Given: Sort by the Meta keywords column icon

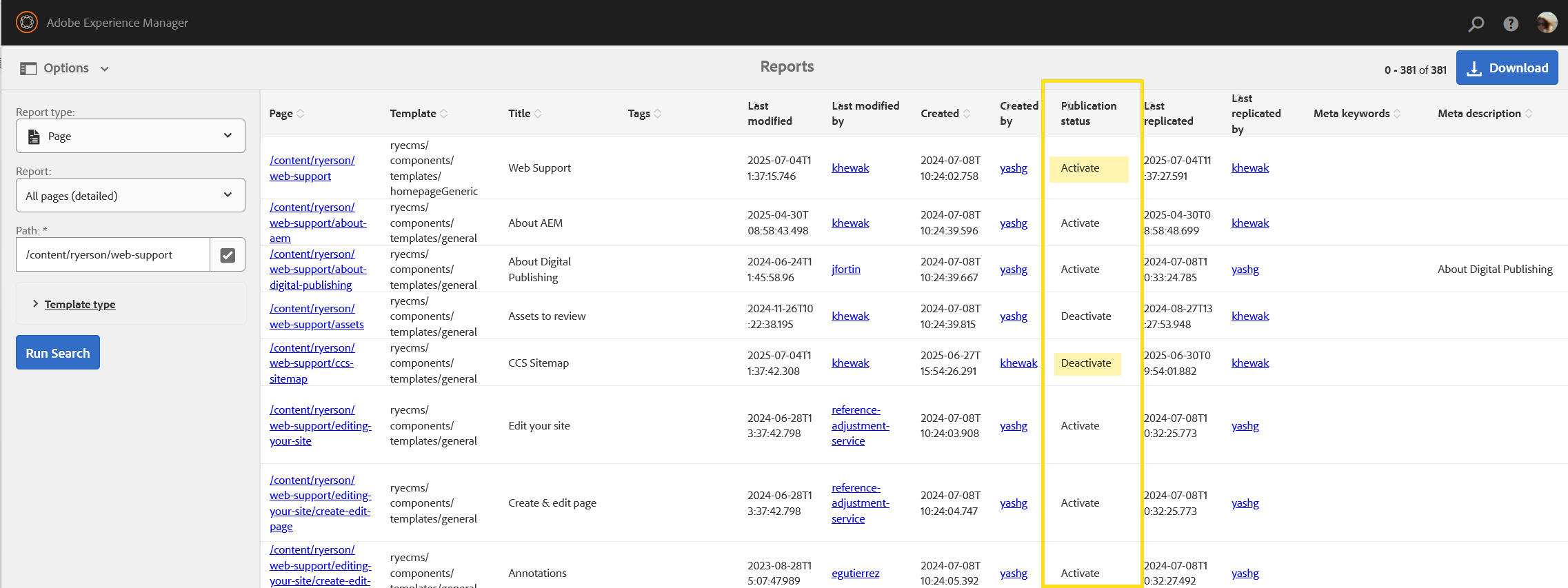Looking at the screenshot, I should tap(1397, 114).
